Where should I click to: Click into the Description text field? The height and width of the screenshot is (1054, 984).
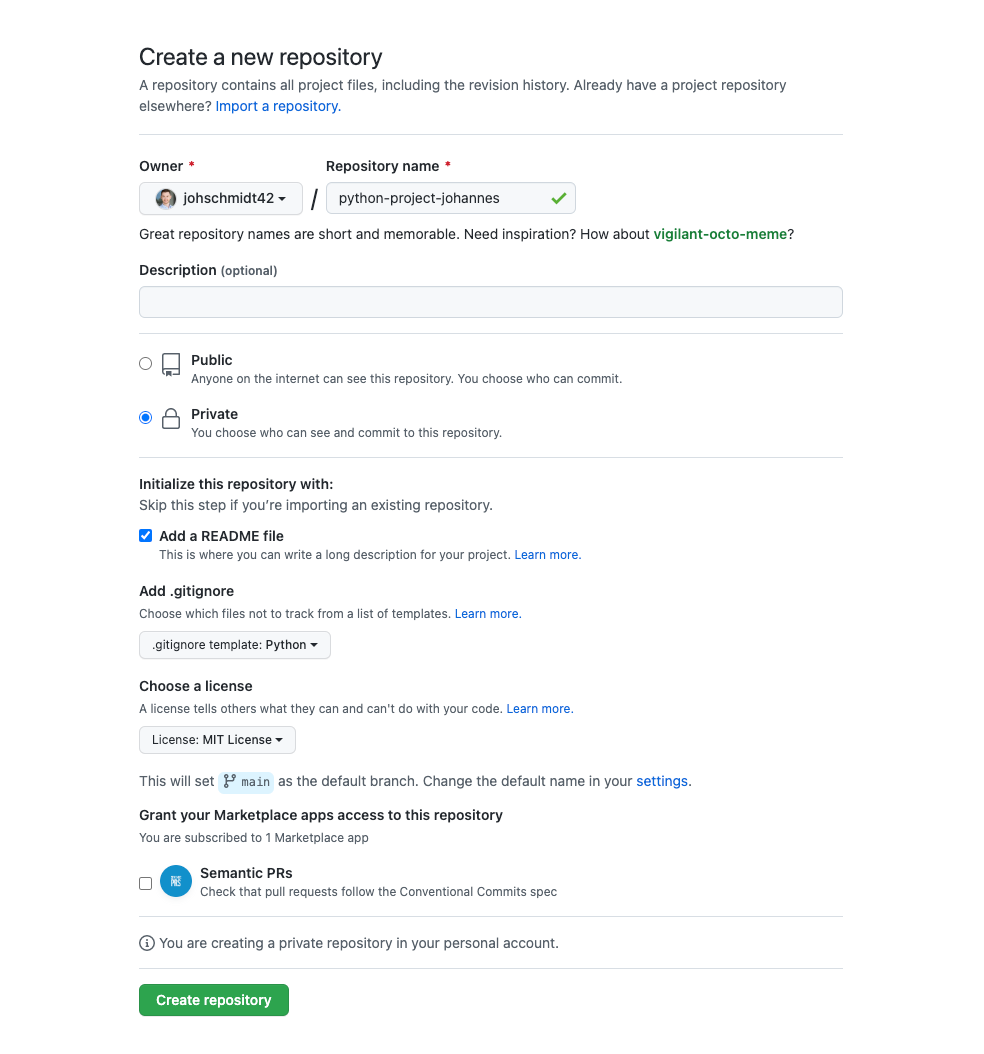point(490,302)
